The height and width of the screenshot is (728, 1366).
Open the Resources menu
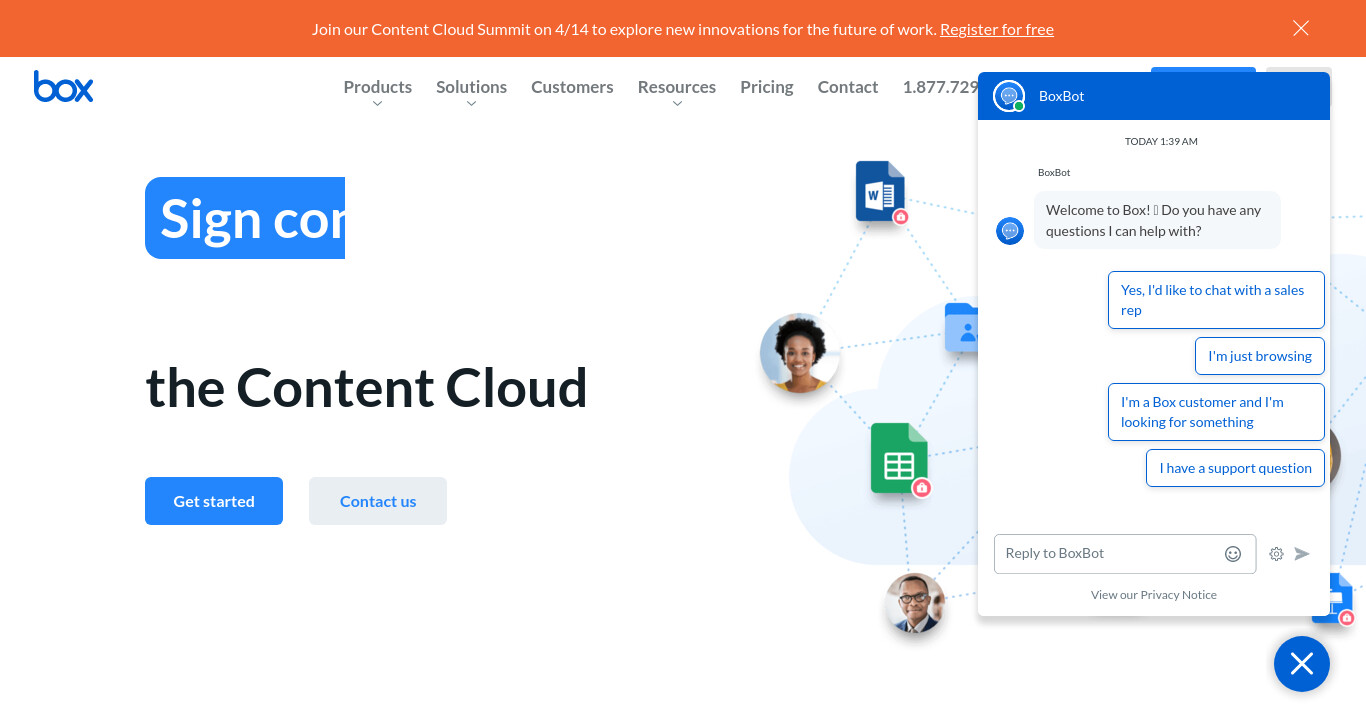point(677,87)
